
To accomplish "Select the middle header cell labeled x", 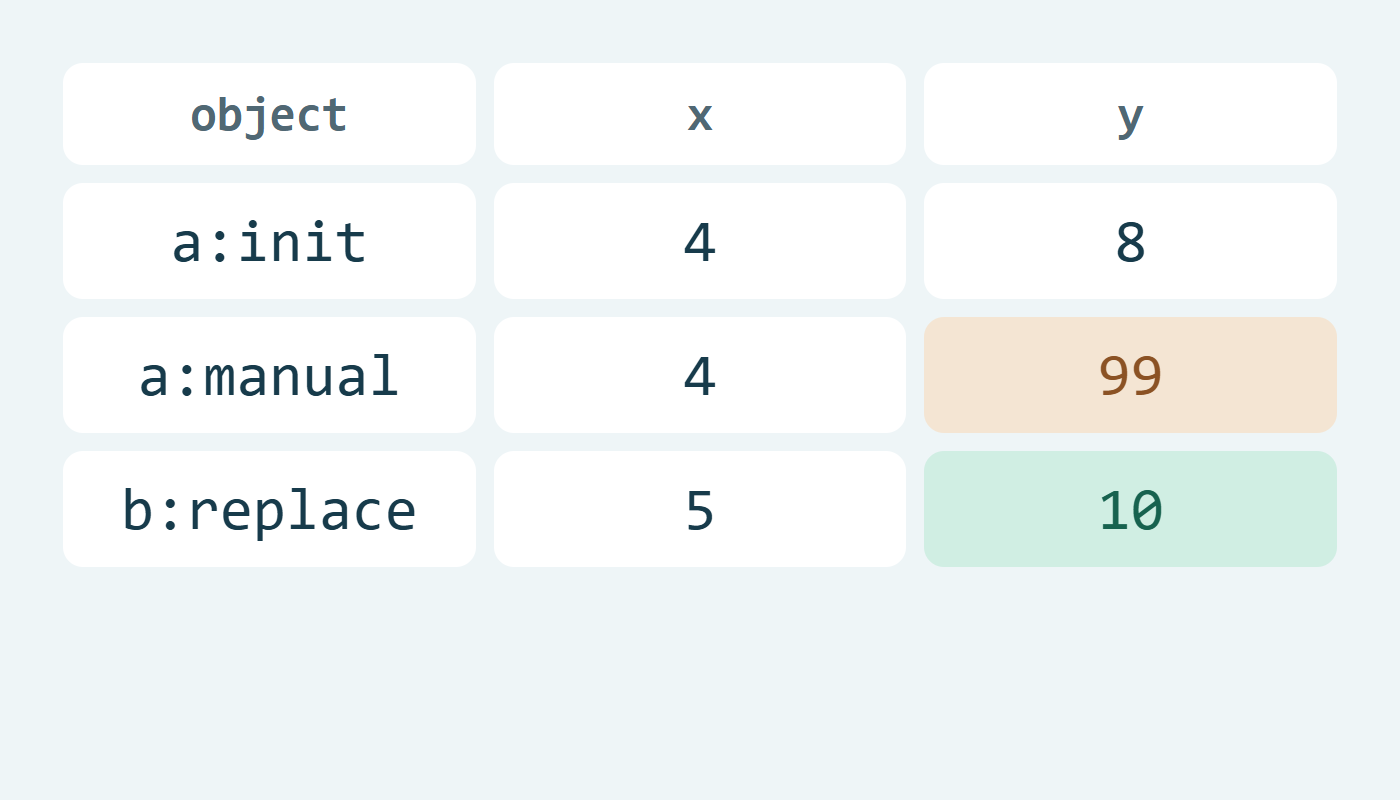I will [x=700, y=114].
